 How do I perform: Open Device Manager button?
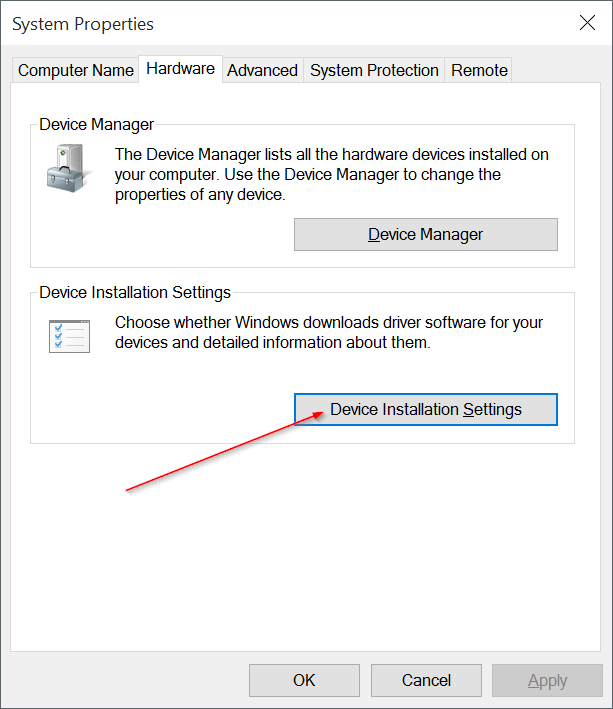click(x=425, y=234)
